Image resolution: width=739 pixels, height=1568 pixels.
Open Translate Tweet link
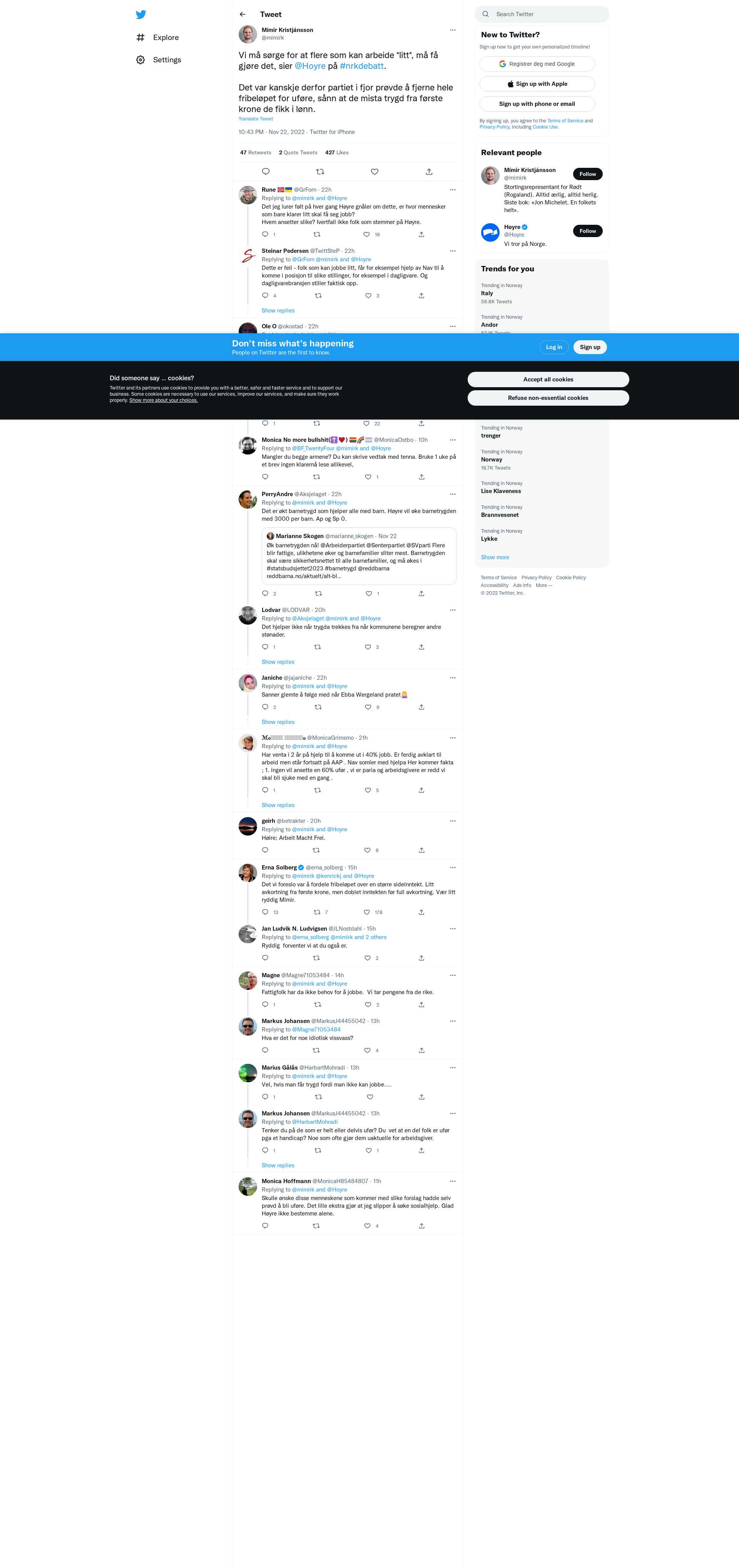coord(256,119)
